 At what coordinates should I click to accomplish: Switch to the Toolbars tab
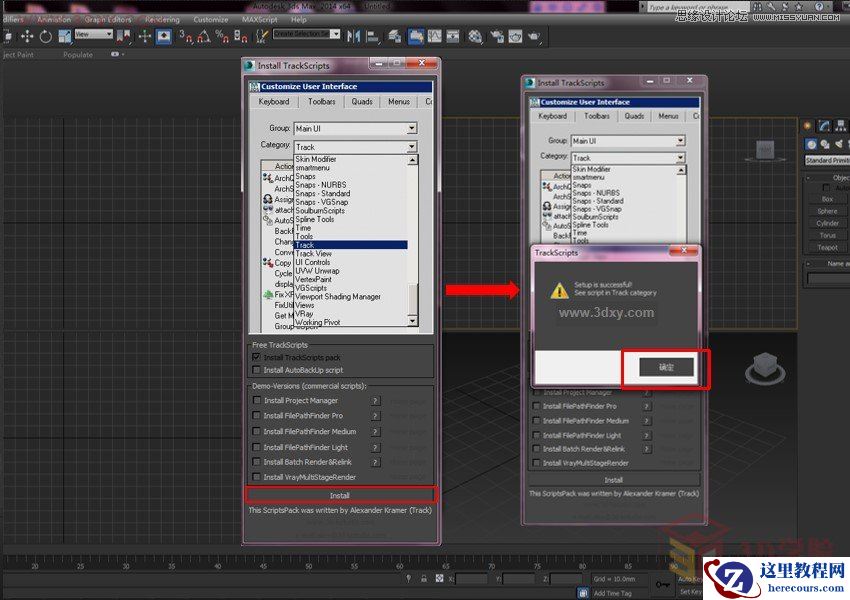[322, 101]
